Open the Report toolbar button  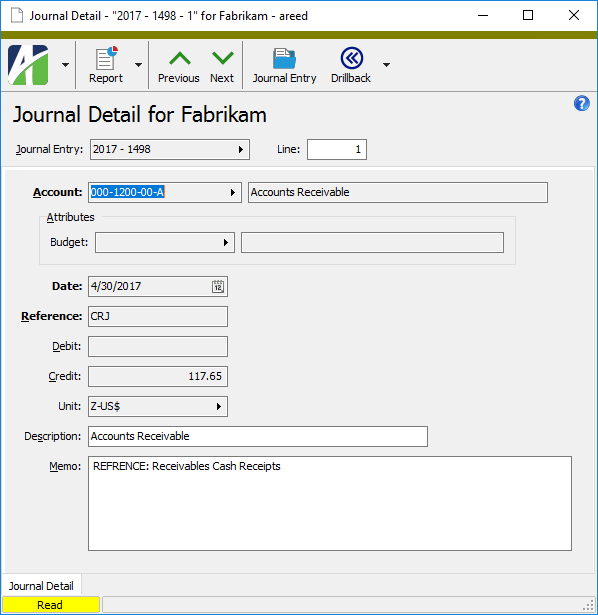coord(105,65)
